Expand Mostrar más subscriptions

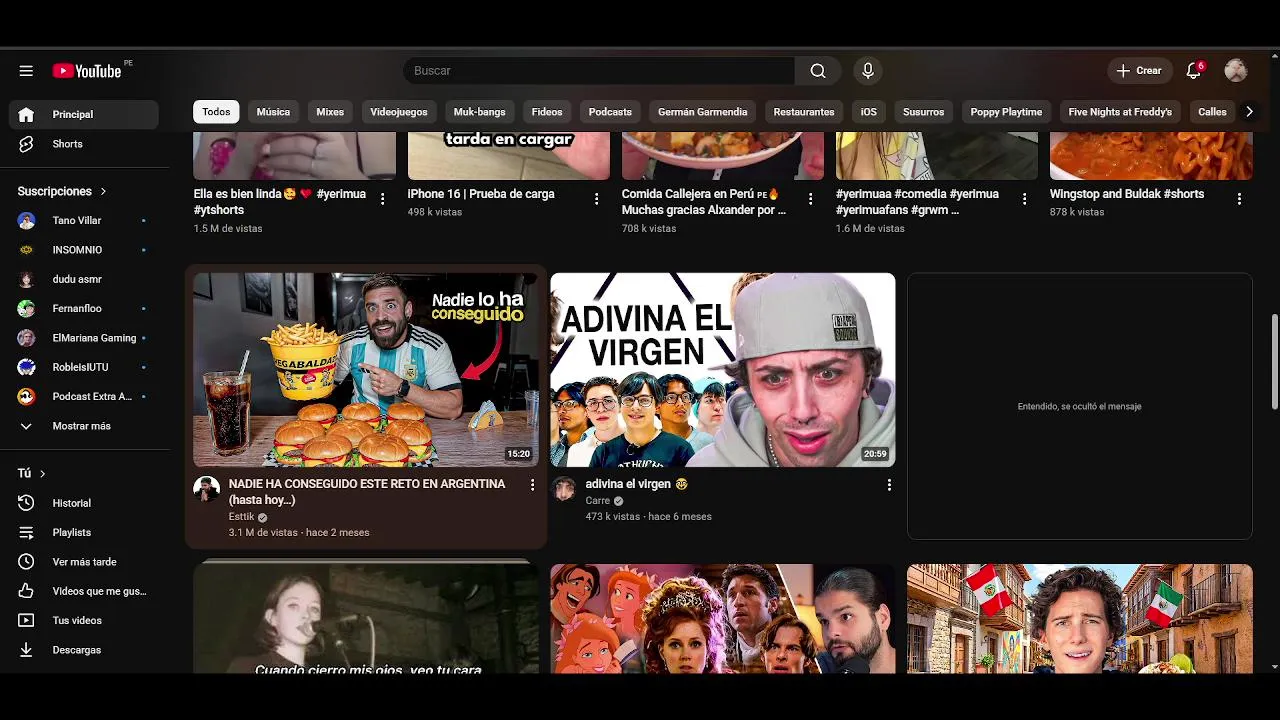(84, 426)
